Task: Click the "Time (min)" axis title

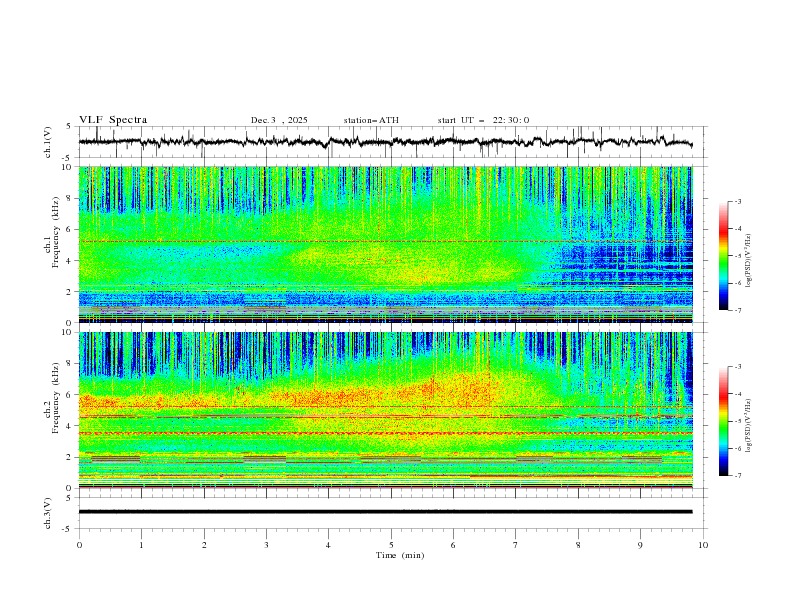Action: (x=400, y=555)
